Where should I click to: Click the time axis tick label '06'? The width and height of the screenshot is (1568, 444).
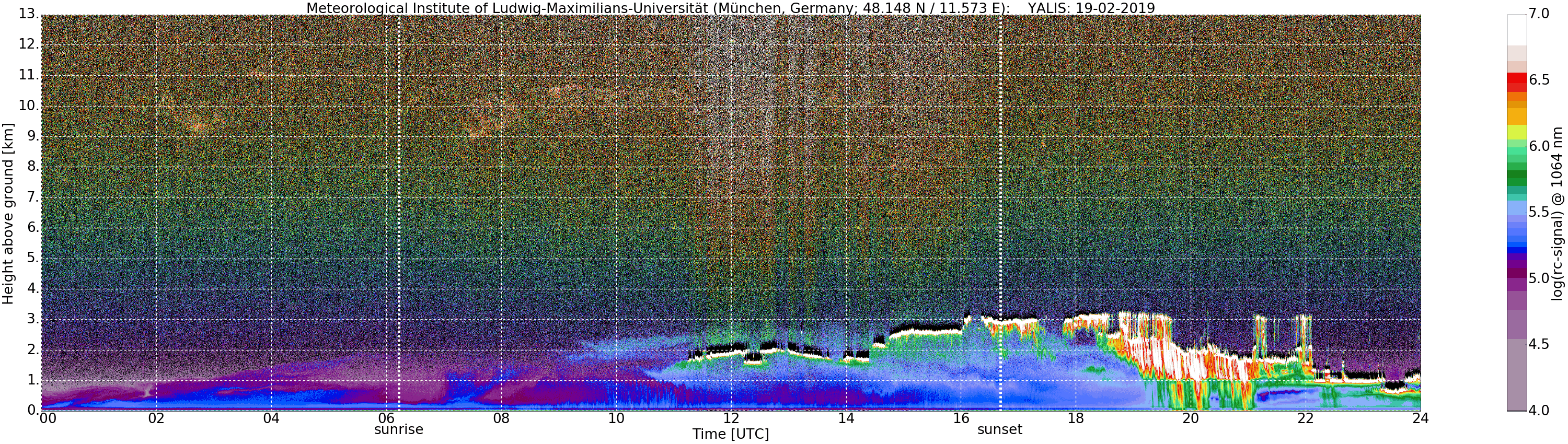point(387,418)
